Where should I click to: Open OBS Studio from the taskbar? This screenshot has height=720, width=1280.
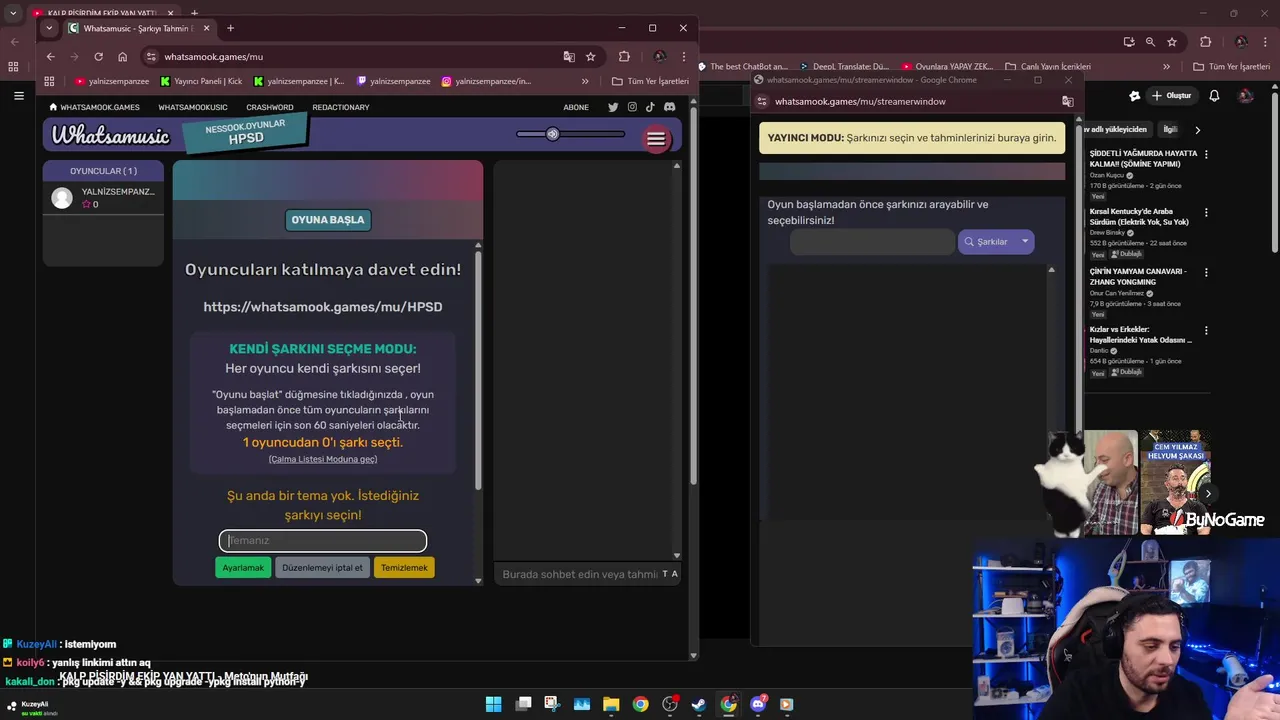point(670,704)
